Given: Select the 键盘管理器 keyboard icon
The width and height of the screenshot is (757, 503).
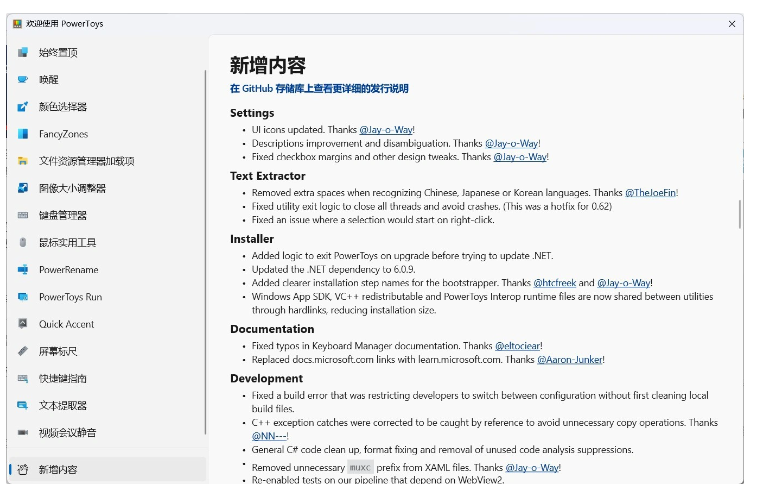Looking at the screenshot, I should tap(23, 215).
